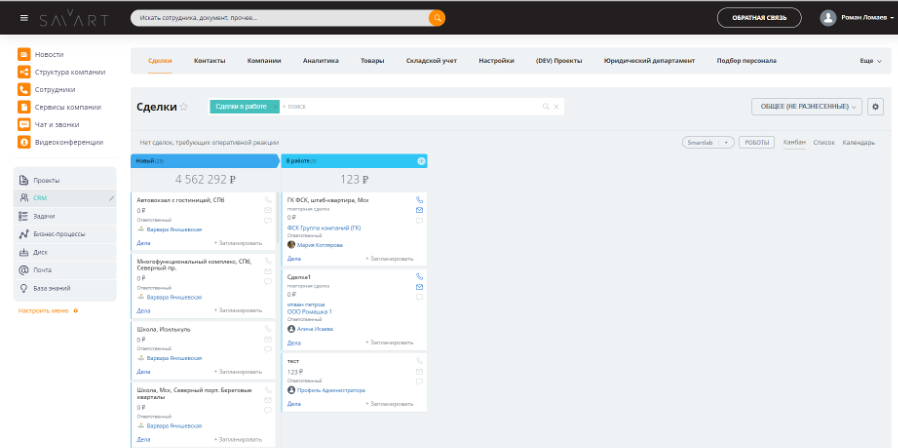Open the Еще dropdown in the top menu
The height and width of the screenshot is (448, 898).
coord(870,61)
